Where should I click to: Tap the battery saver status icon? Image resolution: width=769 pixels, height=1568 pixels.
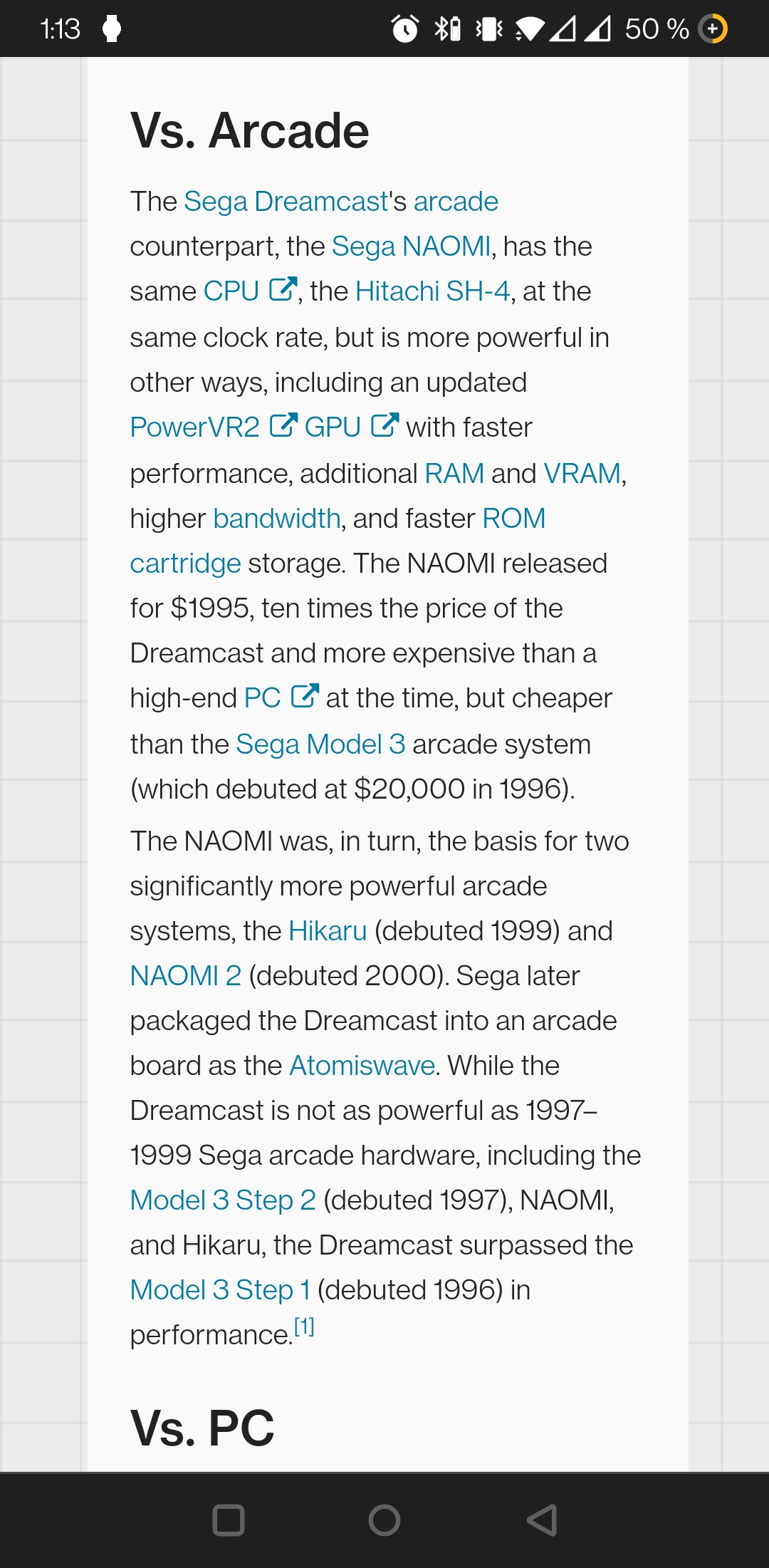(x=713, y=28)
